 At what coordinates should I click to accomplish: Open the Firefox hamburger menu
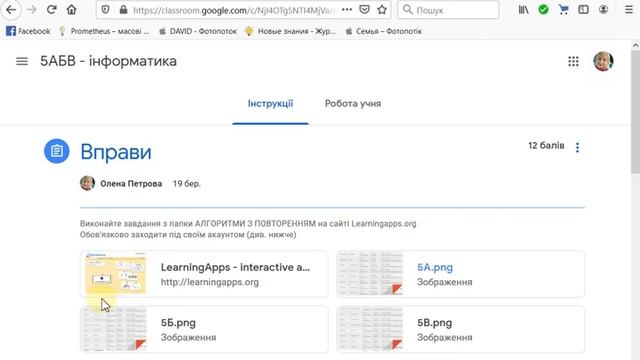pyautogui.click(x=629, y=10)
